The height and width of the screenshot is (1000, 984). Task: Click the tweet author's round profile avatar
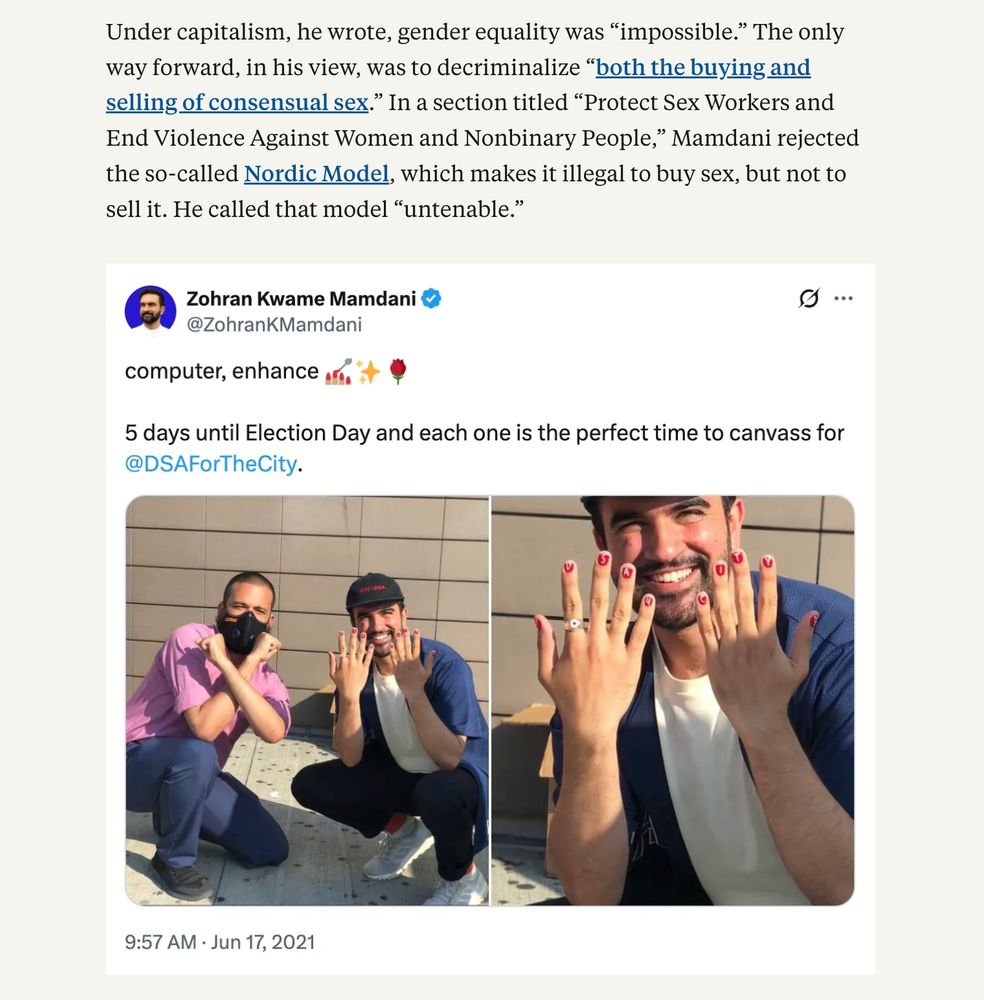[151, 307]
